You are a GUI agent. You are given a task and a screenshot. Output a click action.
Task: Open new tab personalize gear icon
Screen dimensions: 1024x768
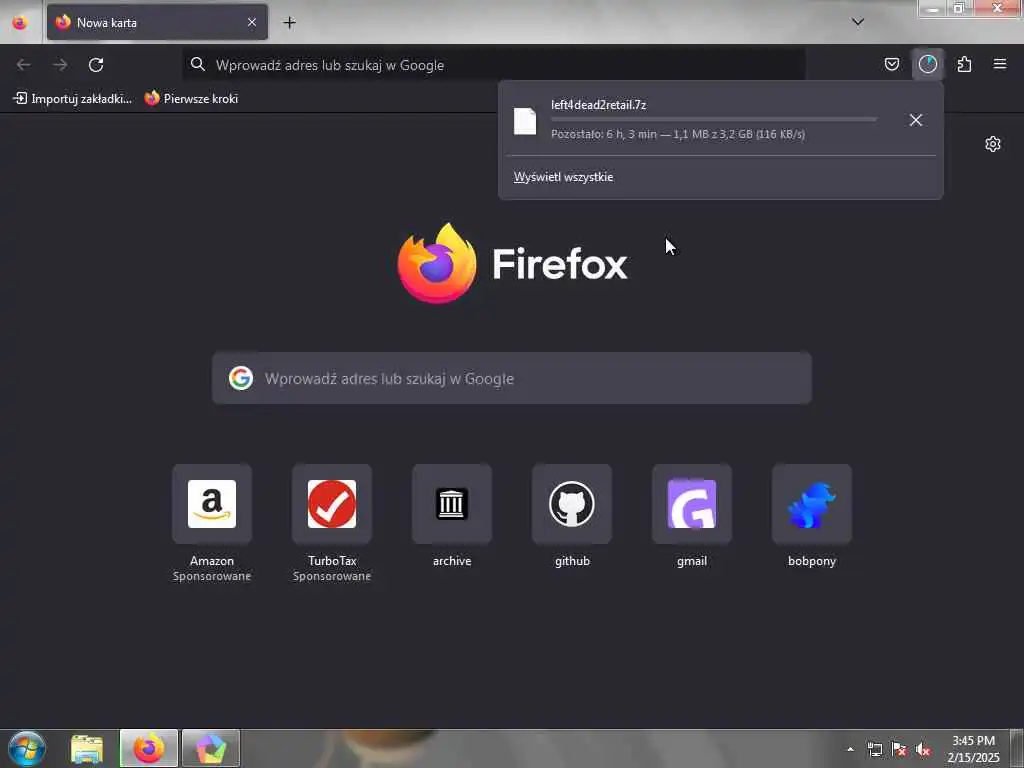coord(993,144)
